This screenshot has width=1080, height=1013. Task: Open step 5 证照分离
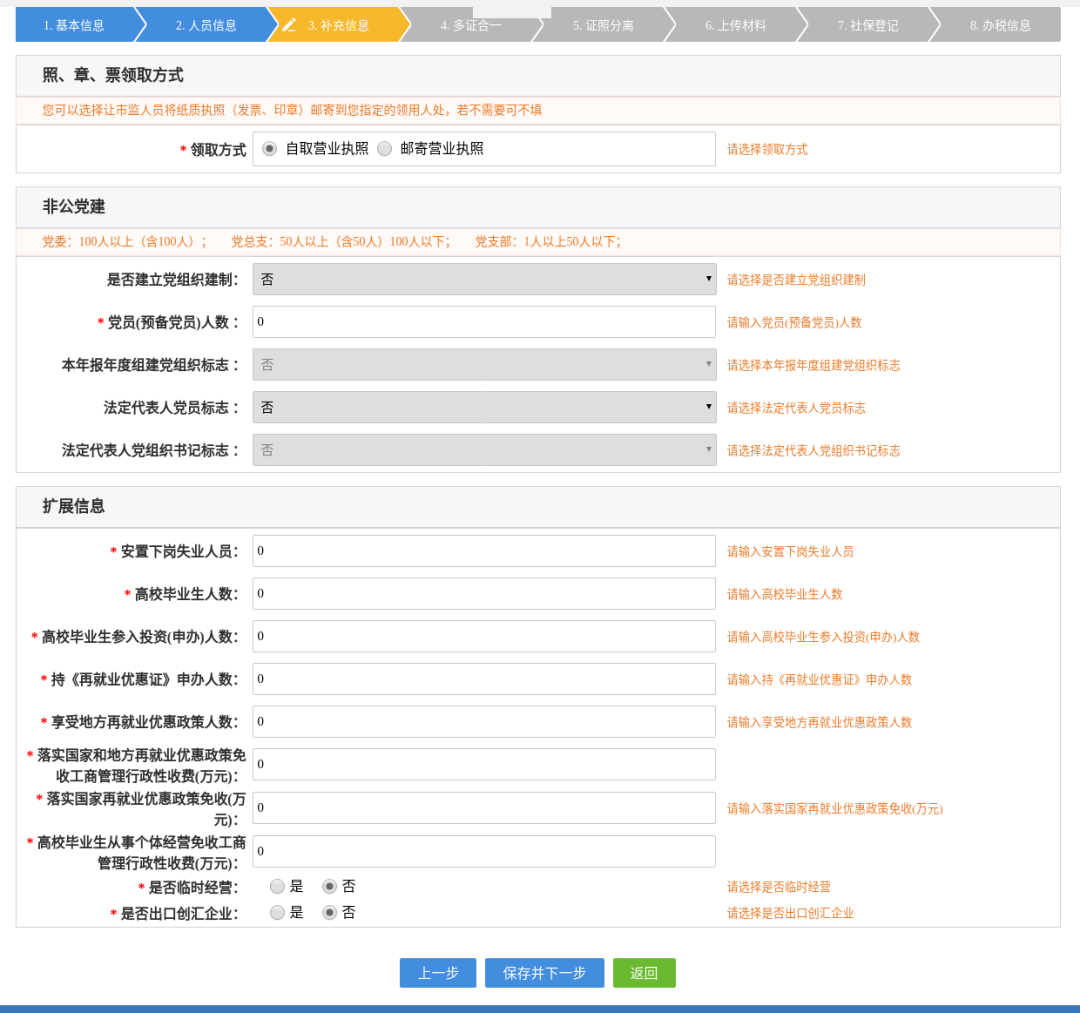point(603,25)
